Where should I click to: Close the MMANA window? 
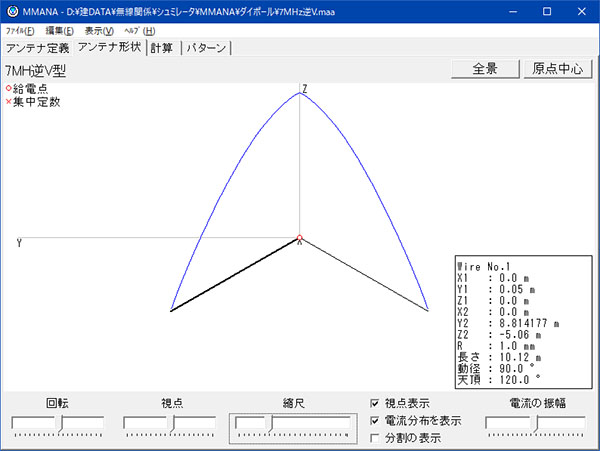[582, 11]
